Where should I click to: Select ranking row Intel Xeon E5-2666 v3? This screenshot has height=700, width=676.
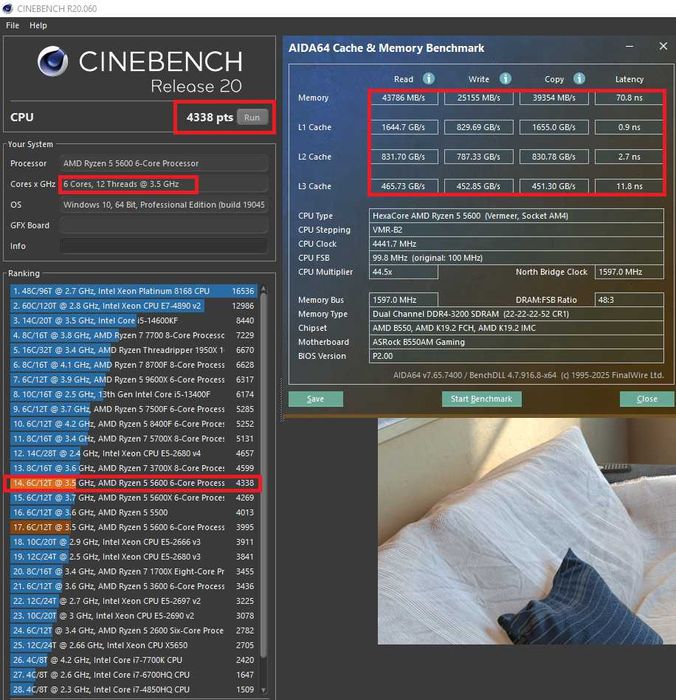tap(133, 542)
